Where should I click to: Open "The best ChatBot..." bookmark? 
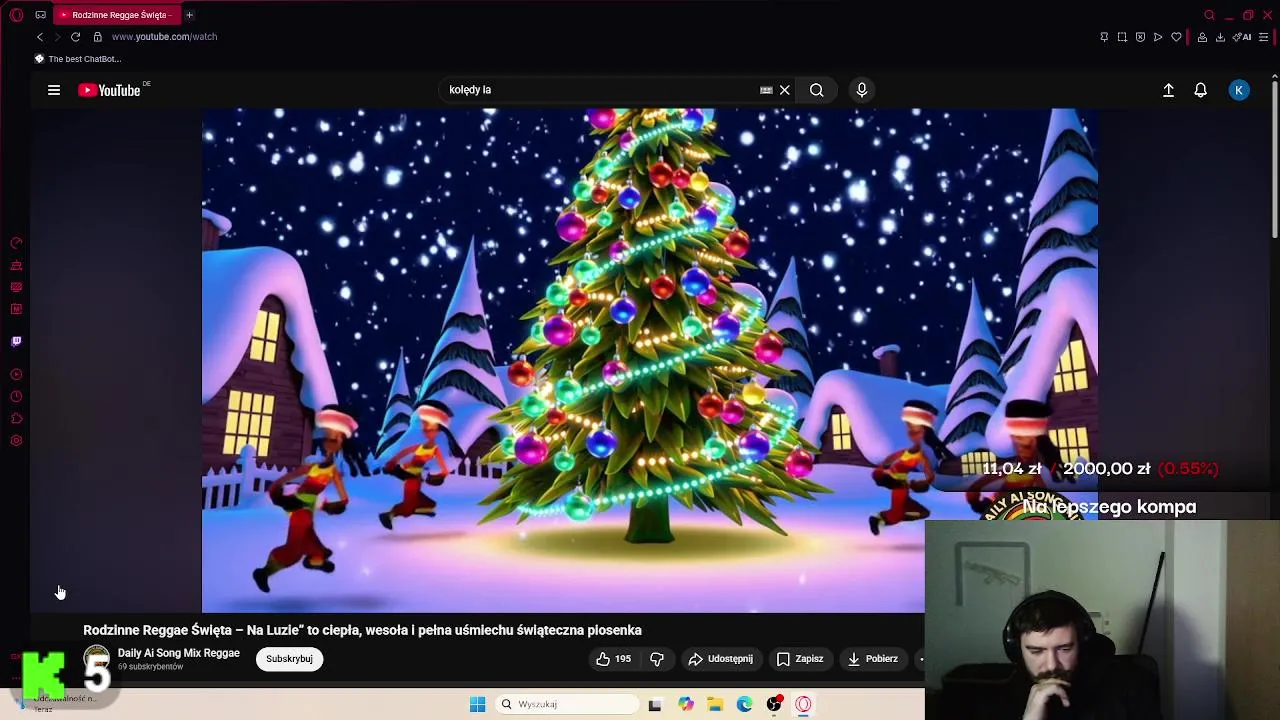(x=78, y=59)
